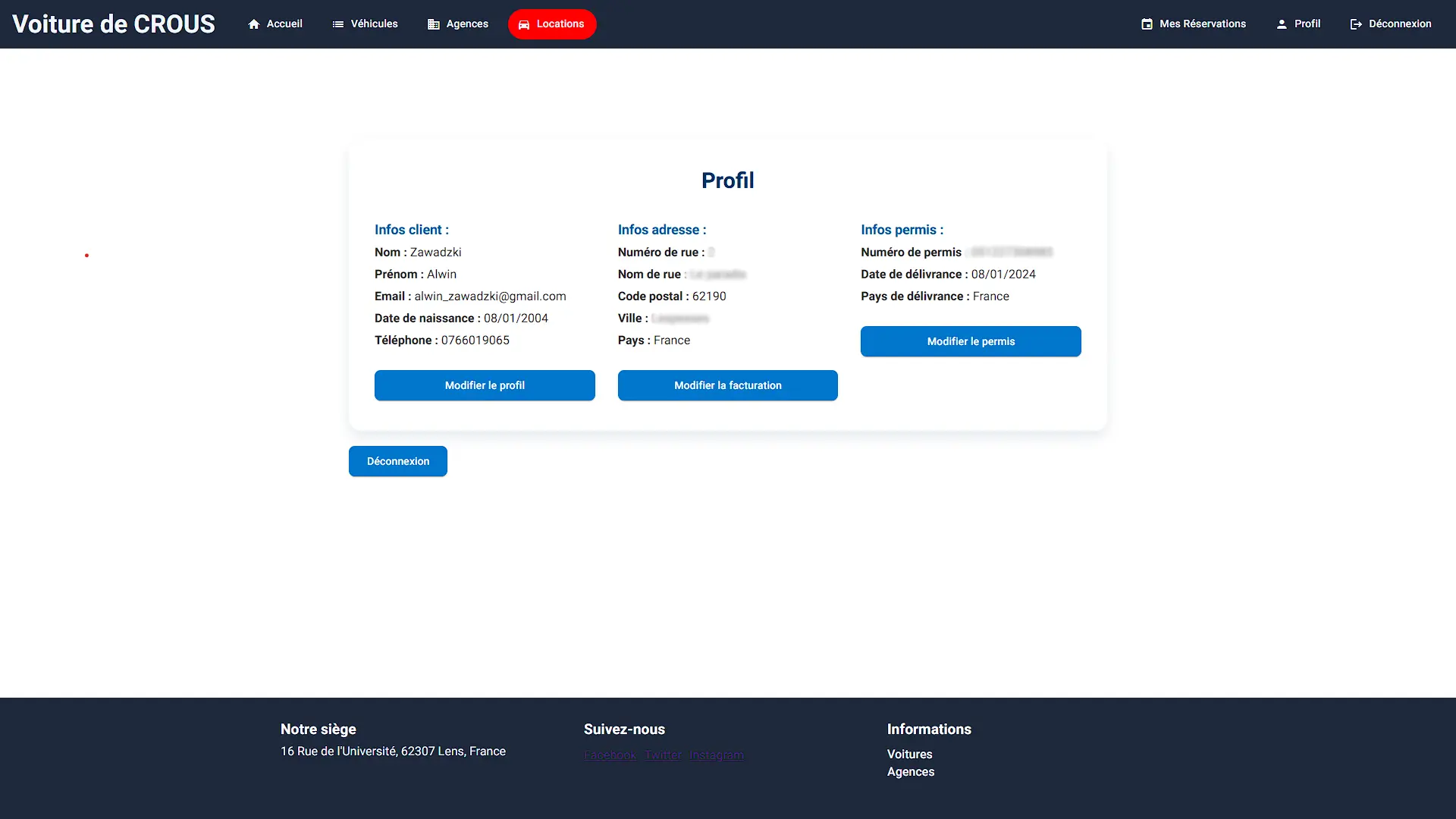Click Voiture de CROUS site title
The width and height of the screenshot is (1456, 819).
click(x=114, y=24)
